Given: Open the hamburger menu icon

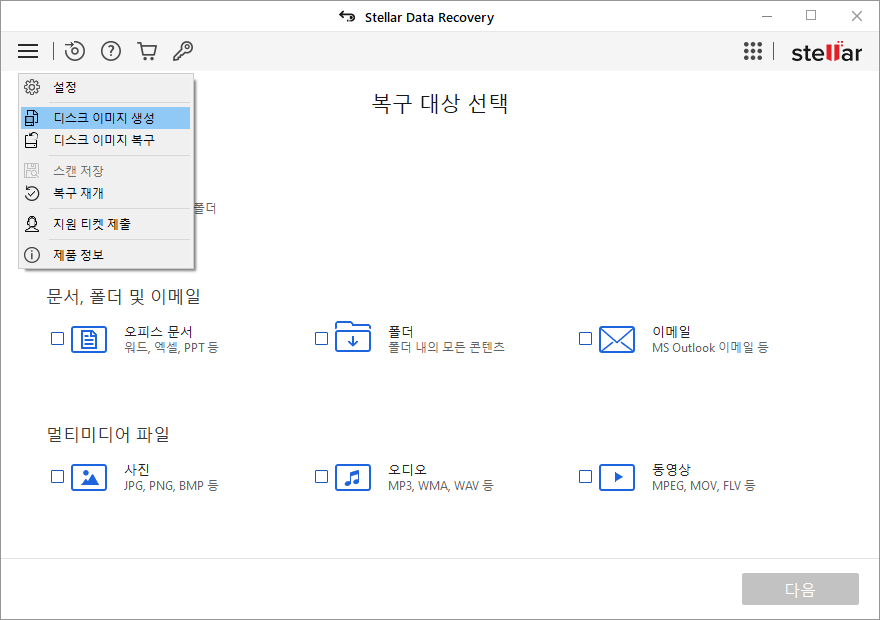Looking at the screenshot, I should coord(28,51).
